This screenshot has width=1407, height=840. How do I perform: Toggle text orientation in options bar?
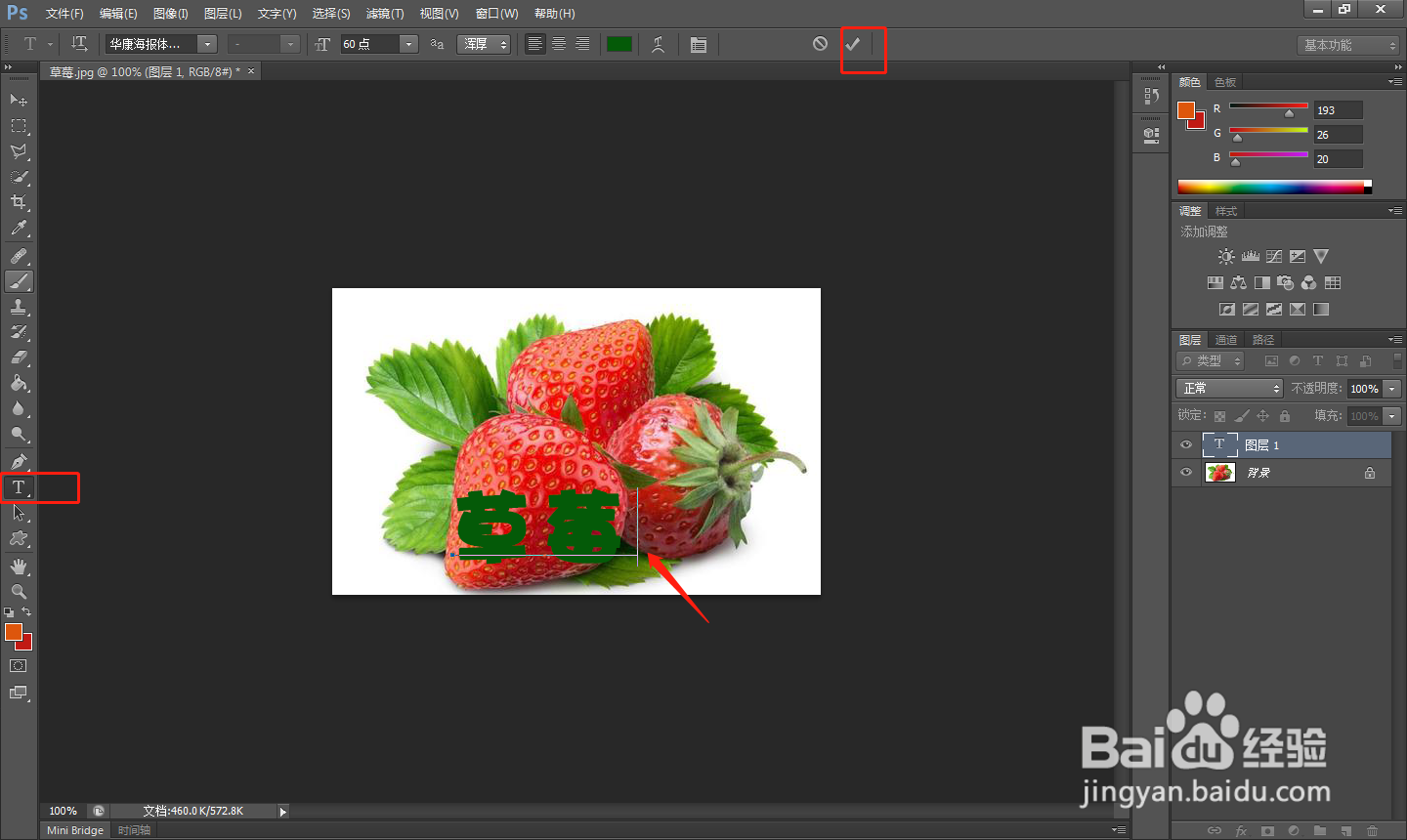79,44
